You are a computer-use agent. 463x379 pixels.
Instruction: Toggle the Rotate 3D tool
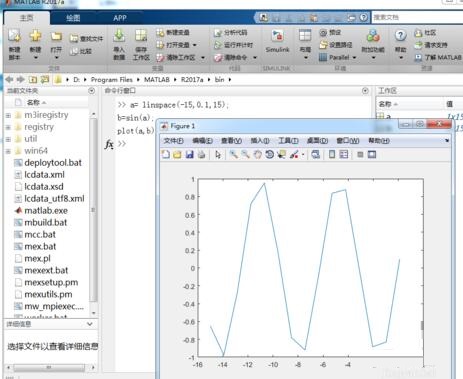(269, 154)
